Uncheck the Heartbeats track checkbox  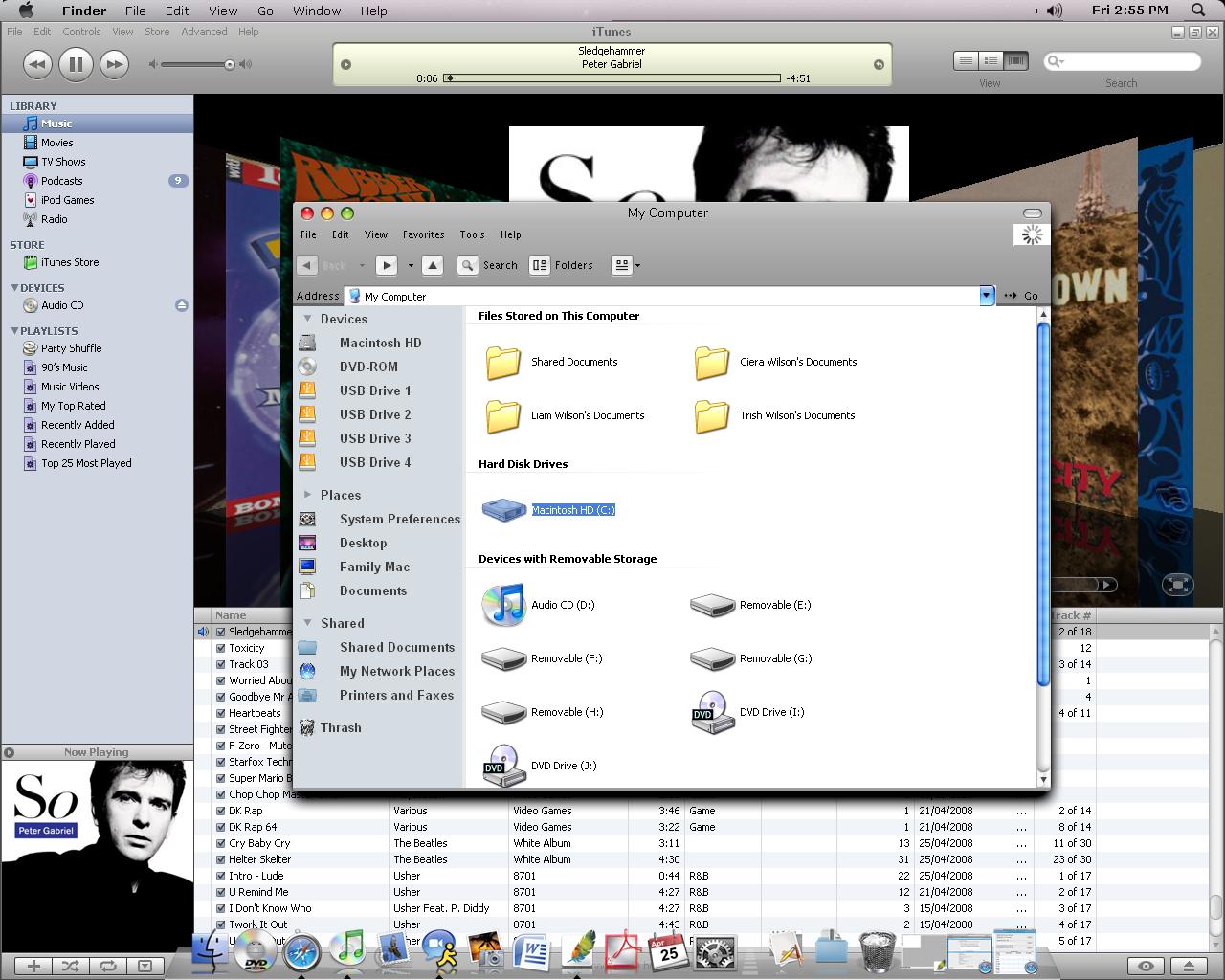point(221,713)
